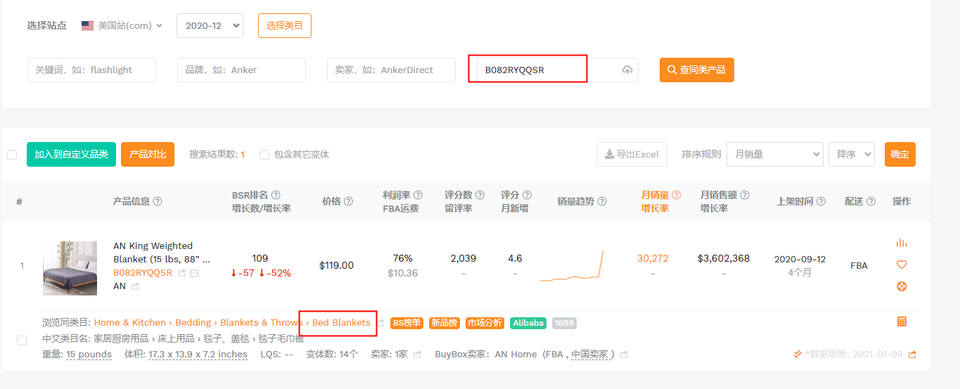This screenshot has height=389, width=960.
Task: Open the 2020-12 month dropdown
Action: pos(209,26)
